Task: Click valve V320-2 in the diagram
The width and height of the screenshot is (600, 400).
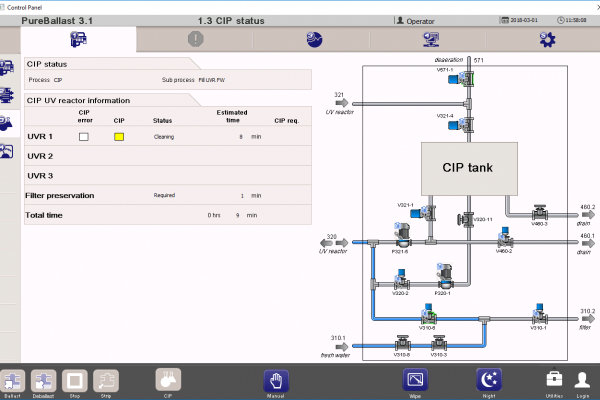Action: 401,279
